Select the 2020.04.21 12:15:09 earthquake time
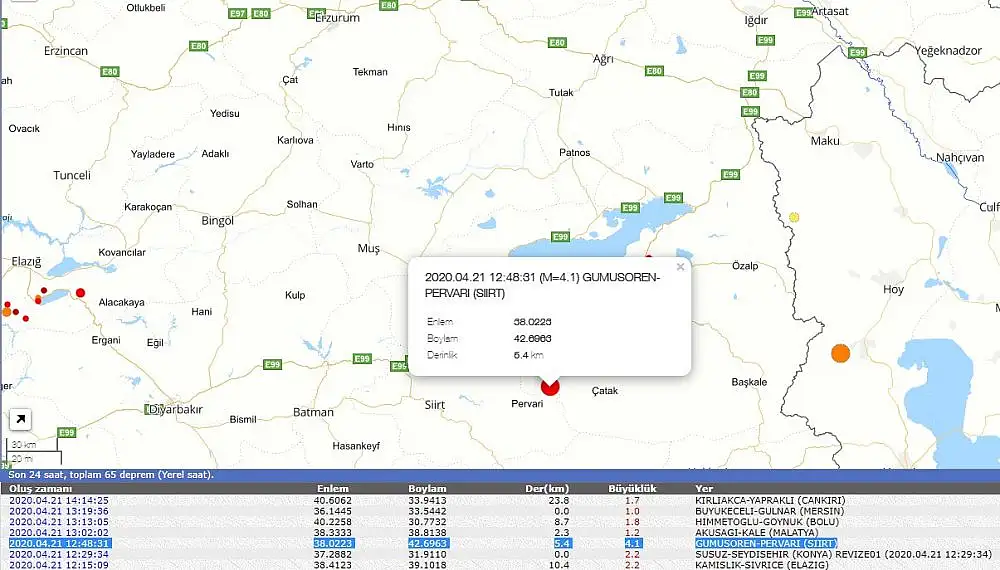Viewport: 1000px width, 570px height. [x=59, y=566]
